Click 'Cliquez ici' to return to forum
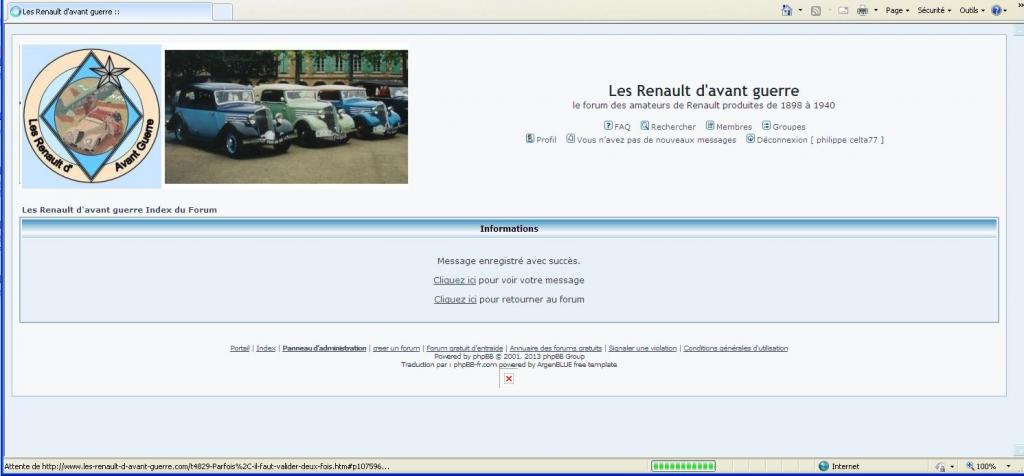 (455, 300)
